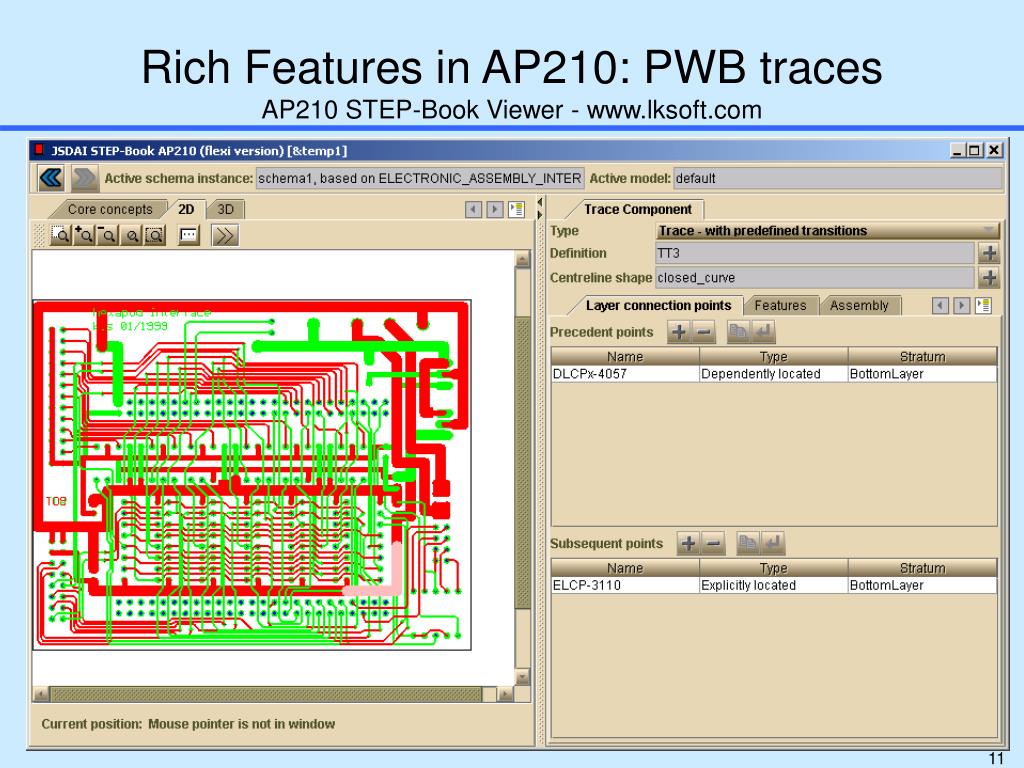
Task: Switch to the Assembly tab
Action: 859,306
